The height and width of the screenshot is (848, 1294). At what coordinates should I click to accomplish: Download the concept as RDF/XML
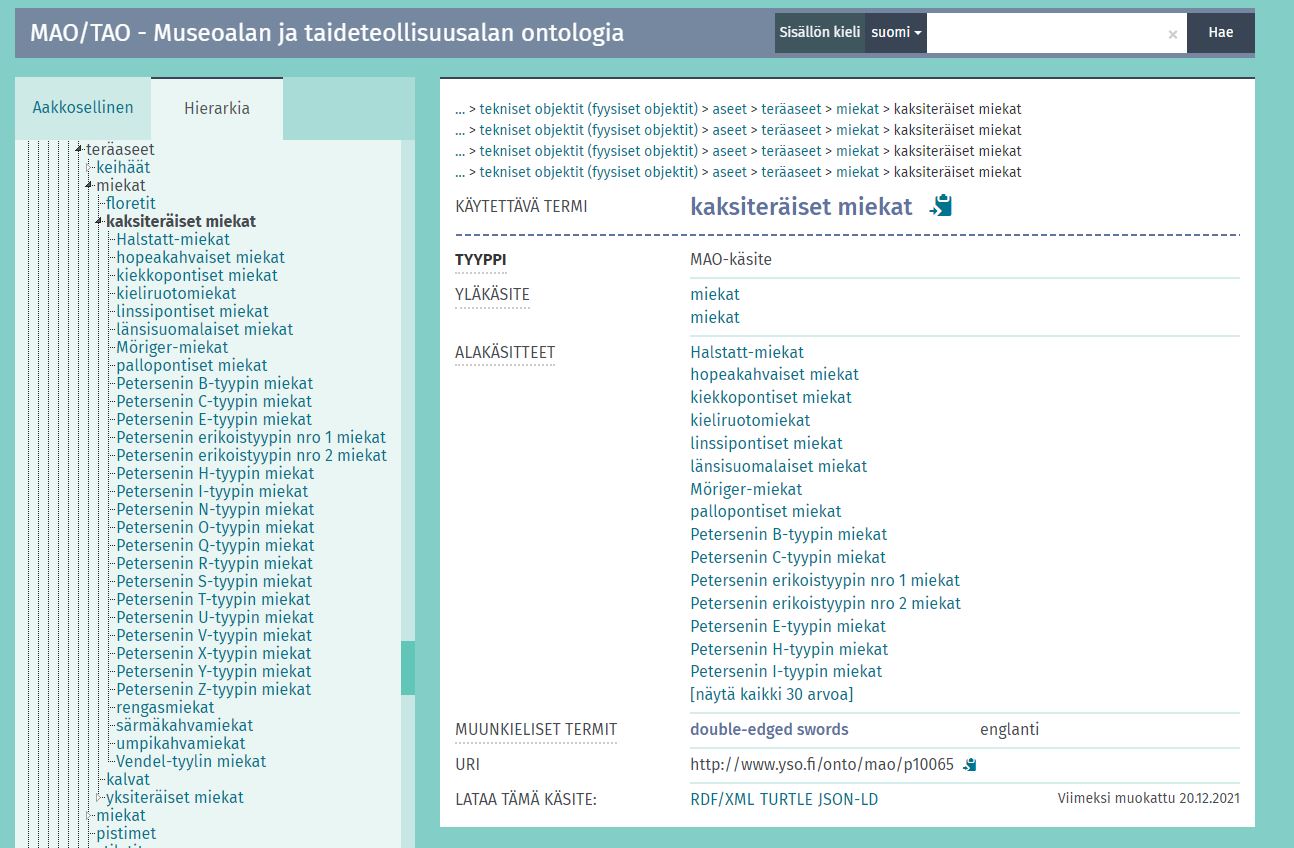722,799
